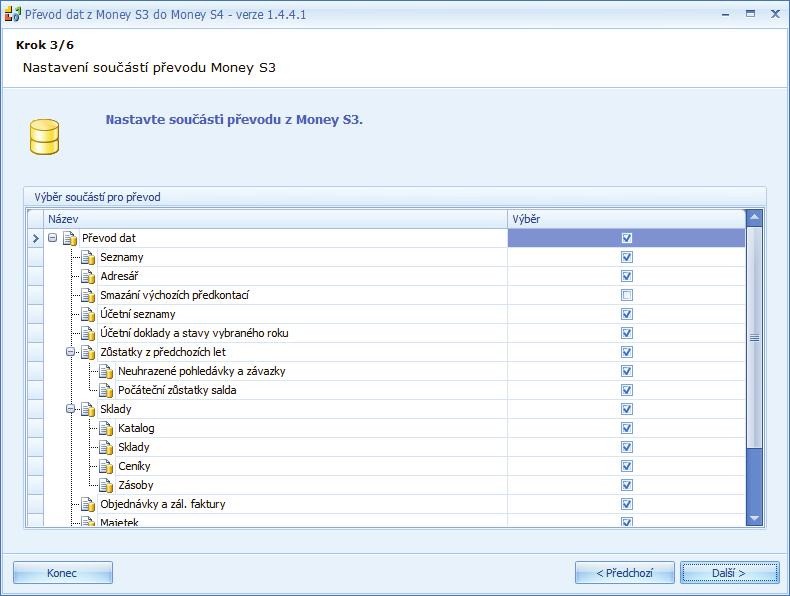Toggle Počáteční zůstatky salda checkbox
Image resolution: width=790 pixels, height=596 pixels.
coord(627,390)
